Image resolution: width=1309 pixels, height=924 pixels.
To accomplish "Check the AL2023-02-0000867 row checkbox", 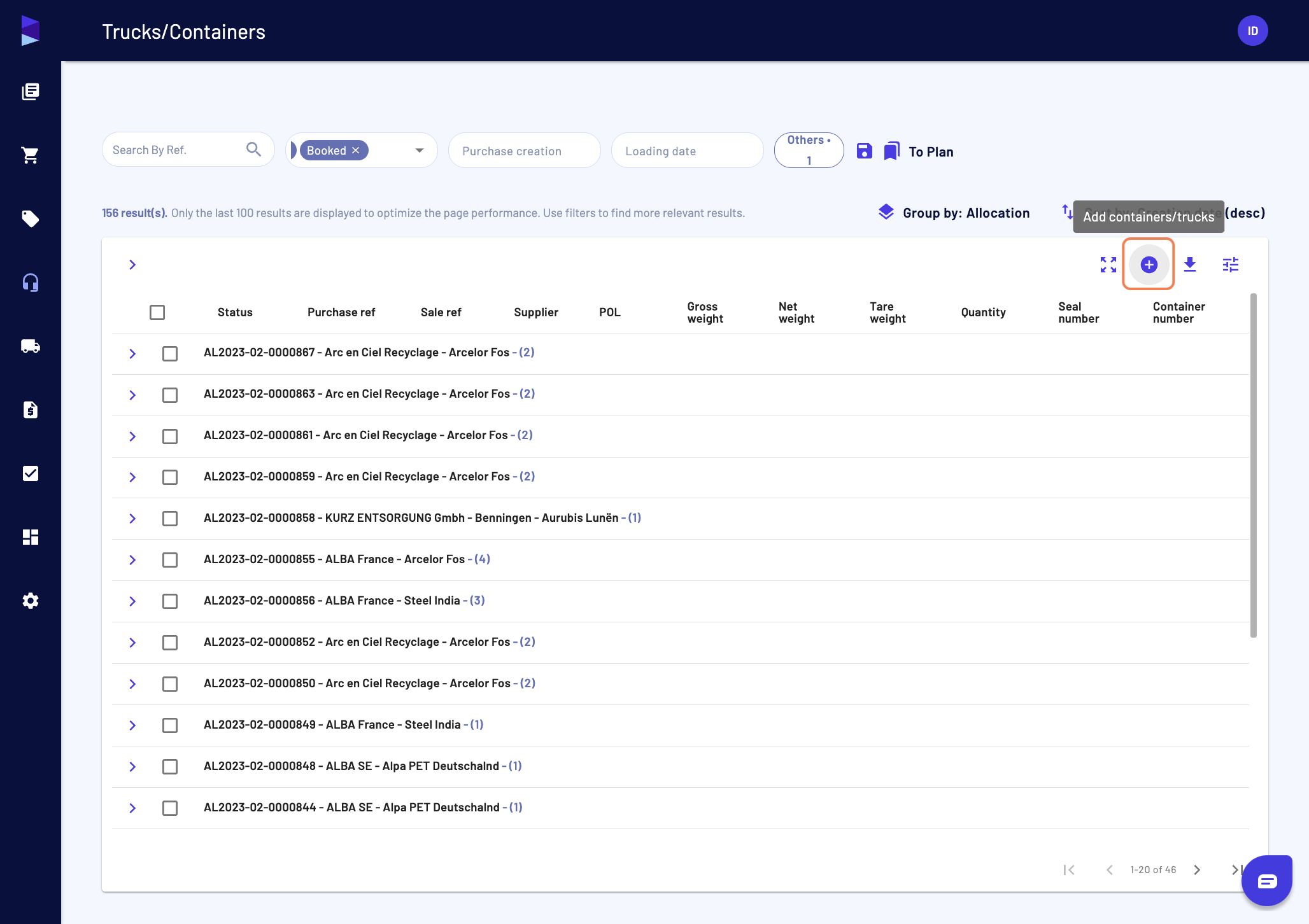I will [170, 354].
